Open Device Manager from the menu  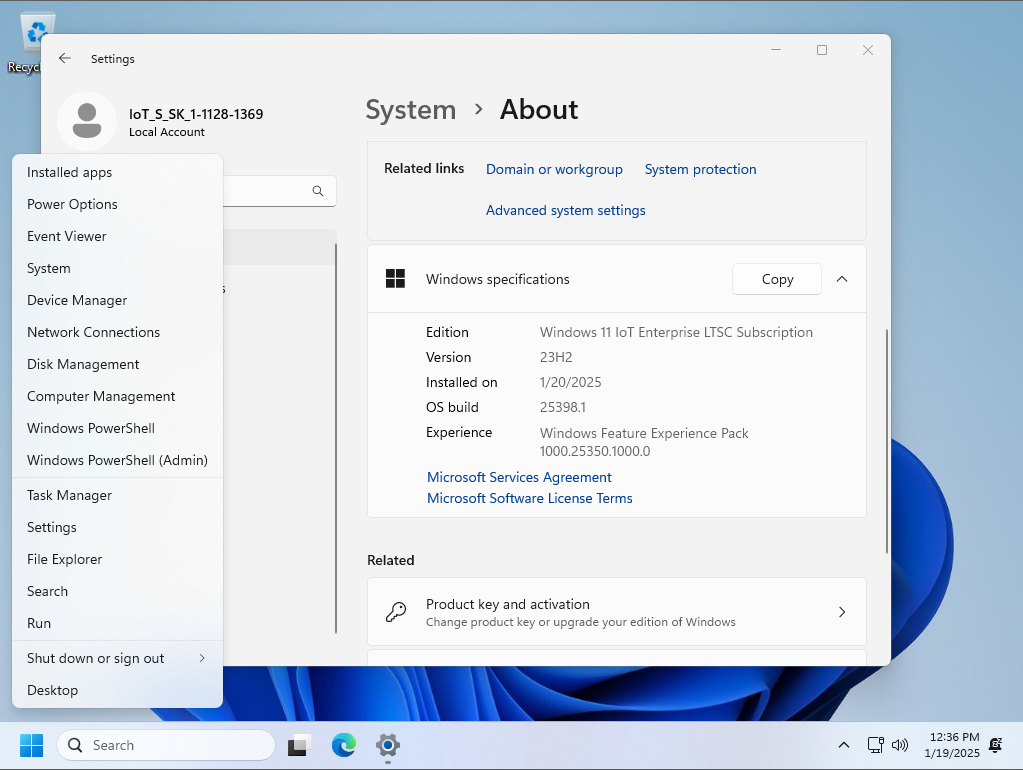[117, 300]
